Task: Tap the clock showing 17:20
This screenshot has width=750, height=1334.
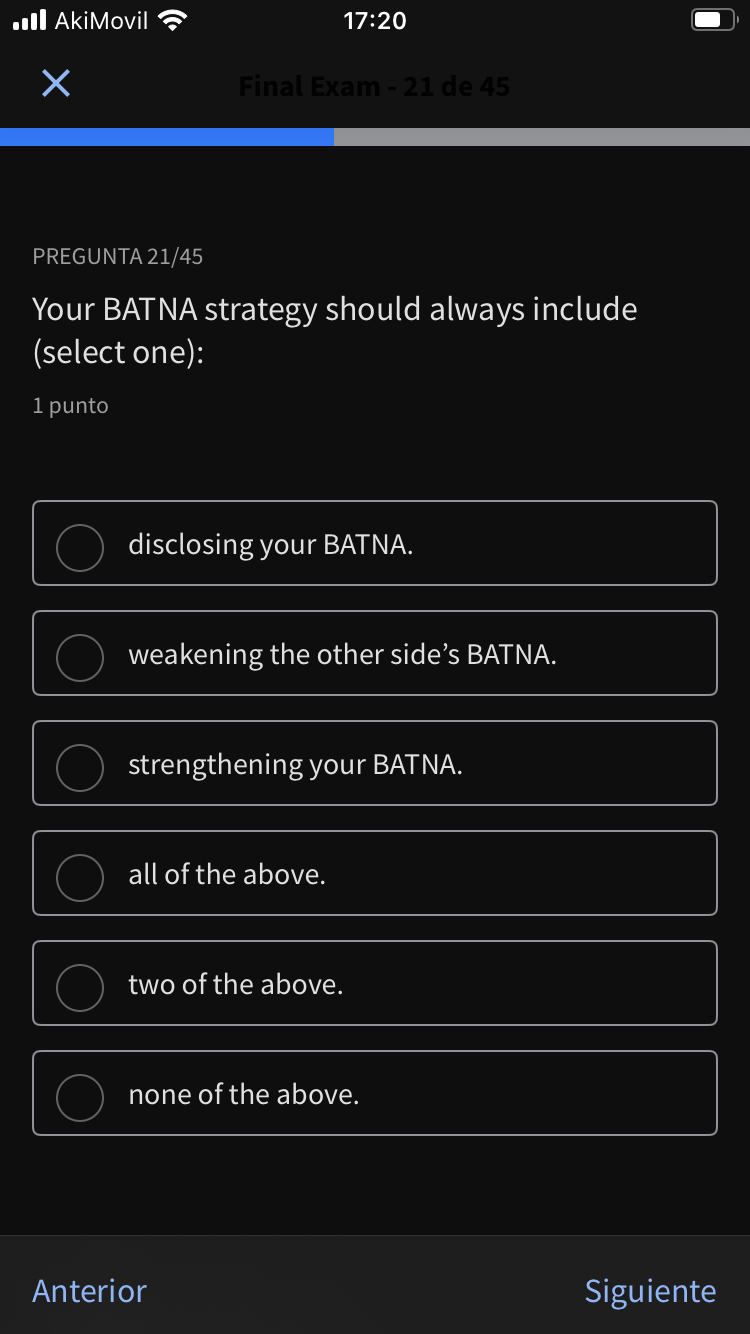Action: coord(374,20)
